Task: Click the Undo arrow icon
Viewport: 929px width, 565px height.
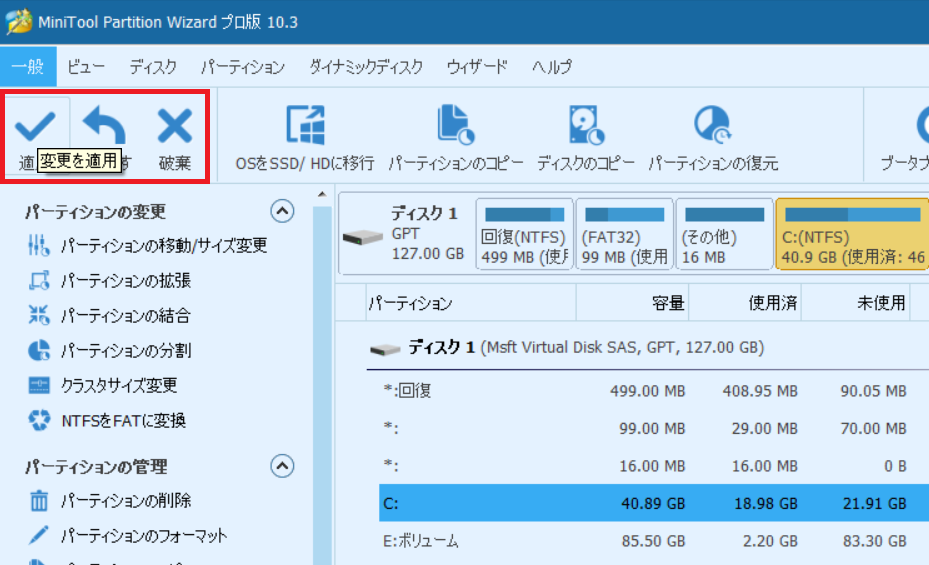Action: click(x=104, y=124)
